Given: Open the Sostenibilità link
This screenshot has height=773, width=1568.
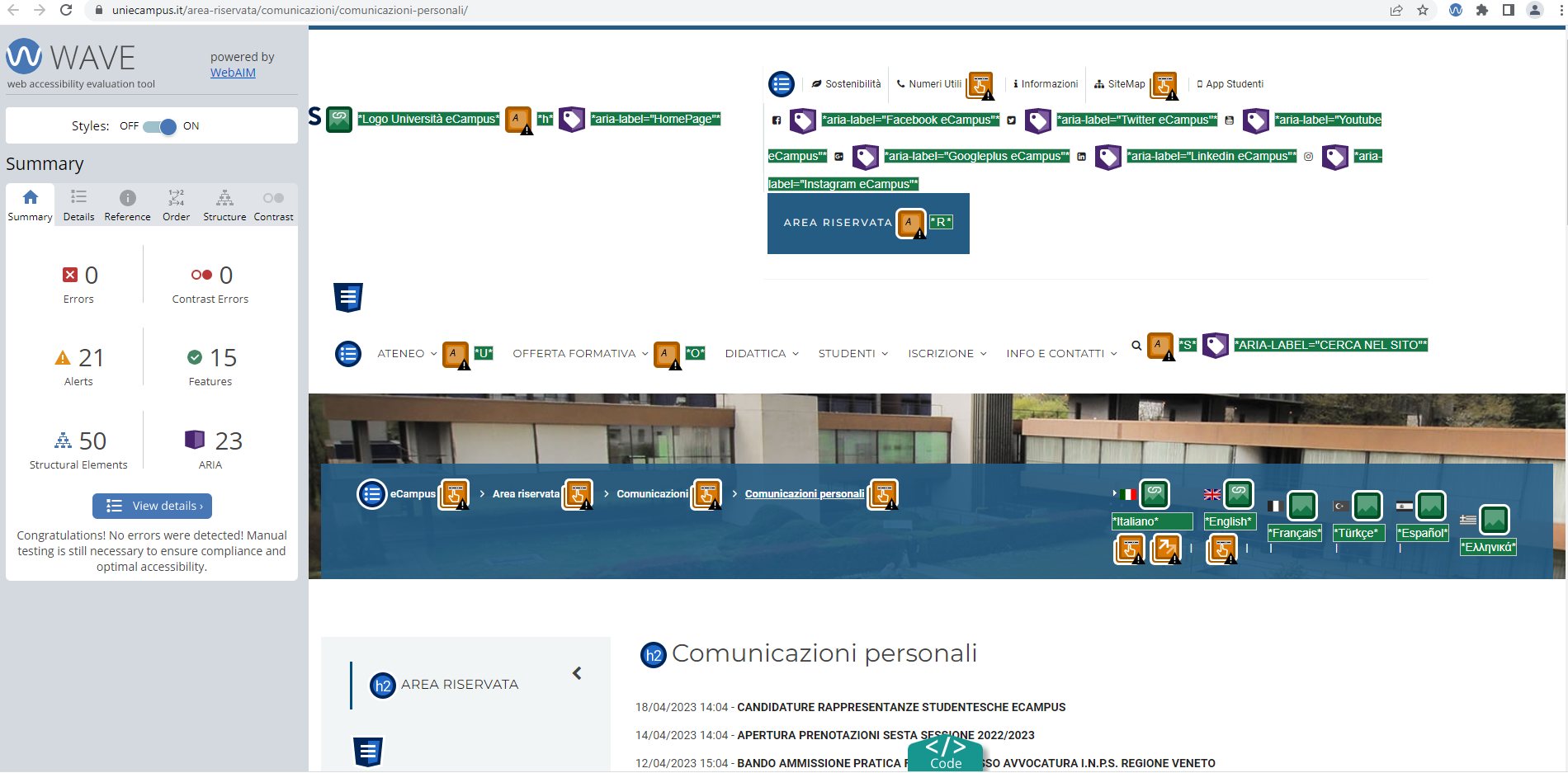Looking at the screenshot, I should (x=846, y=84).
